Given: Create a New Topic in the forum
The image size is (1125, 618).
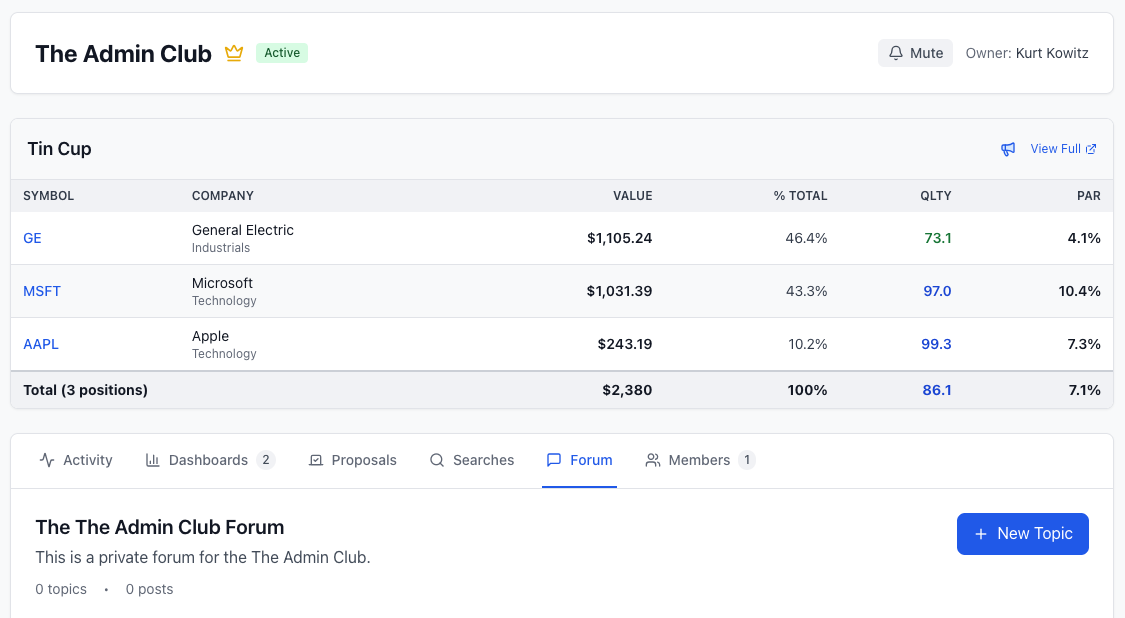Looking at the screenshot, I should click(x=1022, y=534).
